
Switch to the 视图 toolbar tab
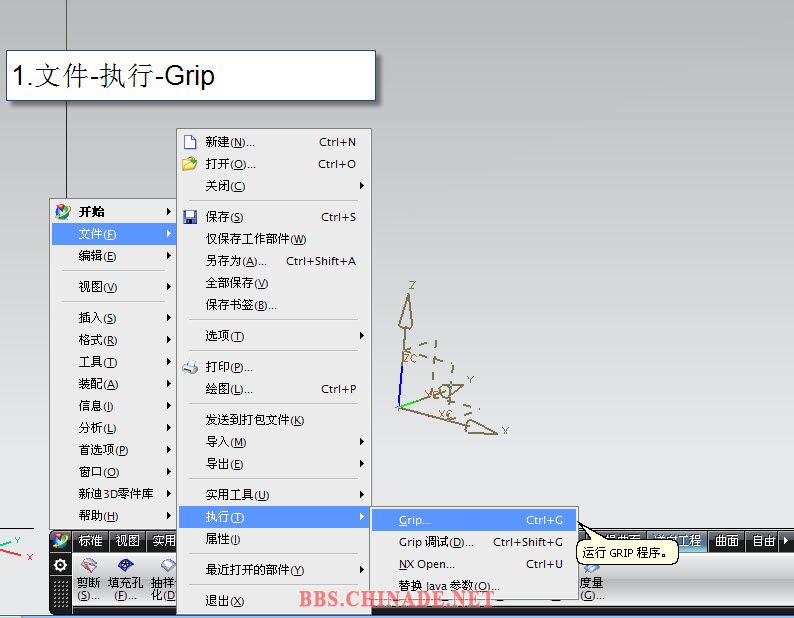127,541
